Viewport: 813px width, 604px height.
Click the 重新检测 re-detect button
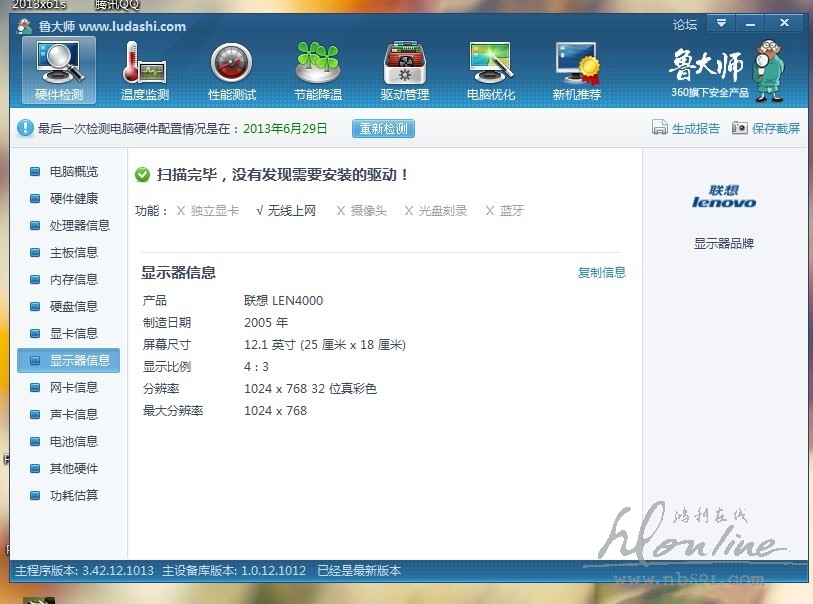click(383, 129)
